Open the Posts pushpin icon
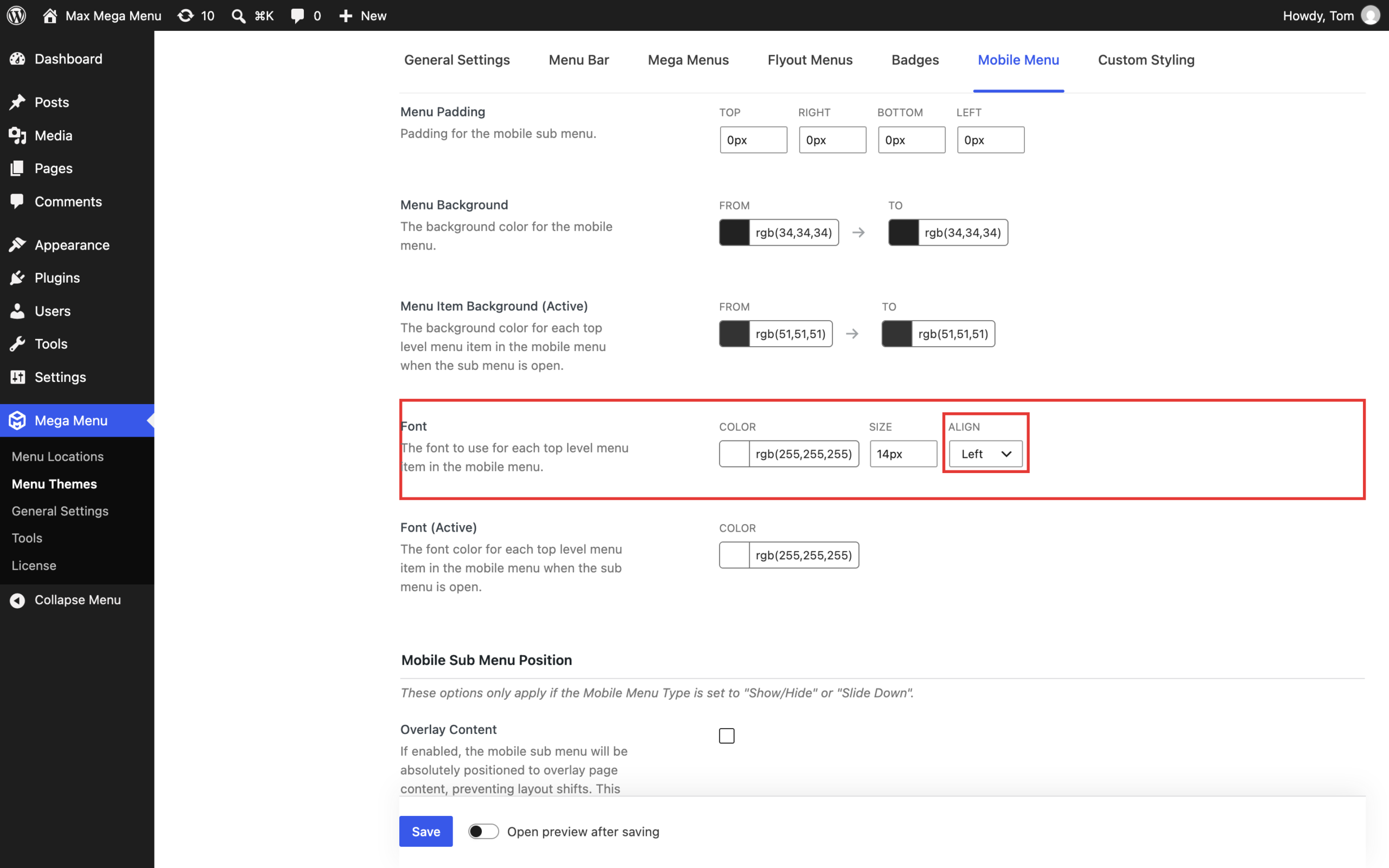1389x868 pixels. coord(17,102)
